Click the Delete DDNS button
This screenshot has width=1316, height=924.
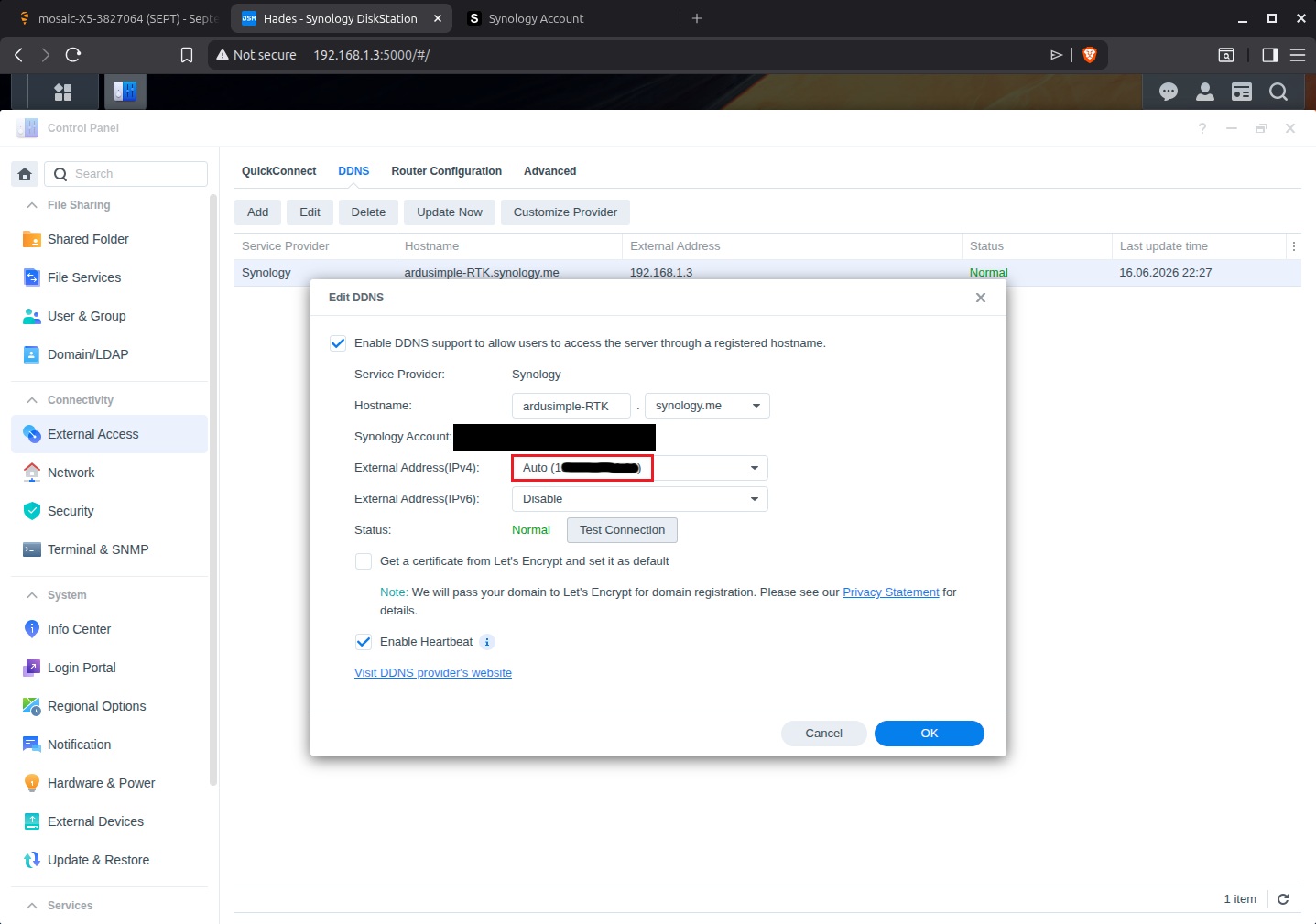(x=368, y=212)
